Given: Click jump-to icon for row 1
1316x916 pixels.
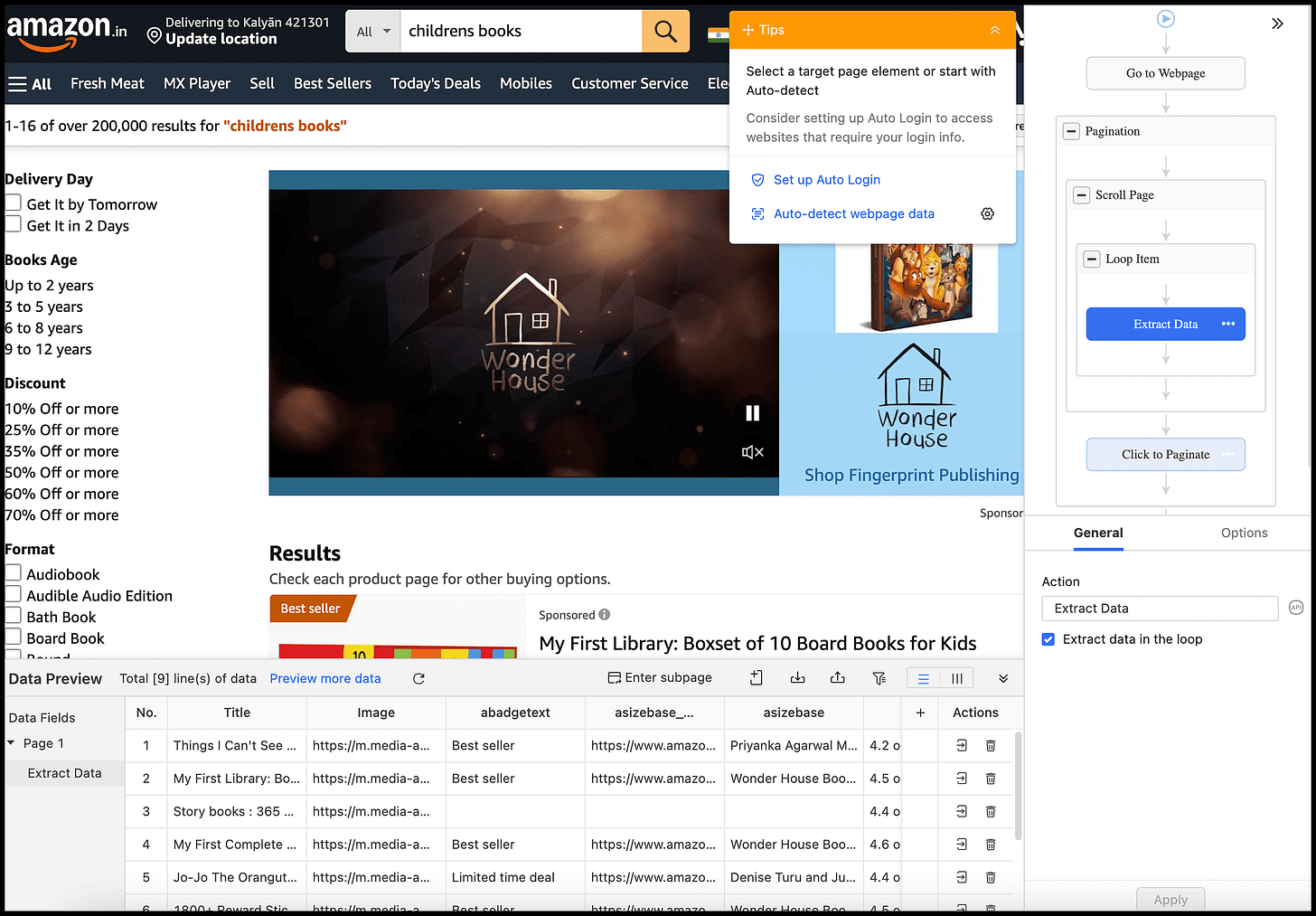Looking at the screenshot, I should click(962, 746).
